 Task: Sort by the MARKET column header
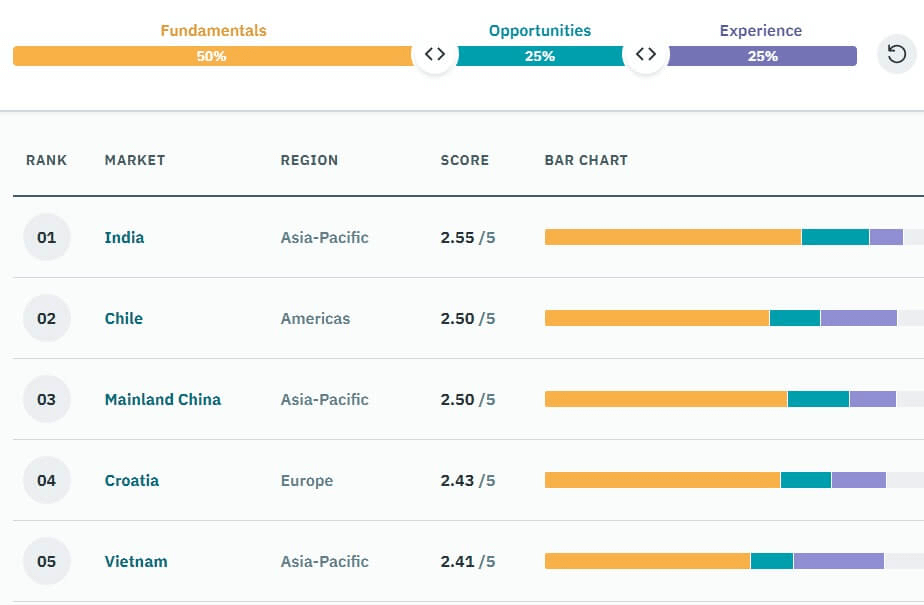pos(135,160)
